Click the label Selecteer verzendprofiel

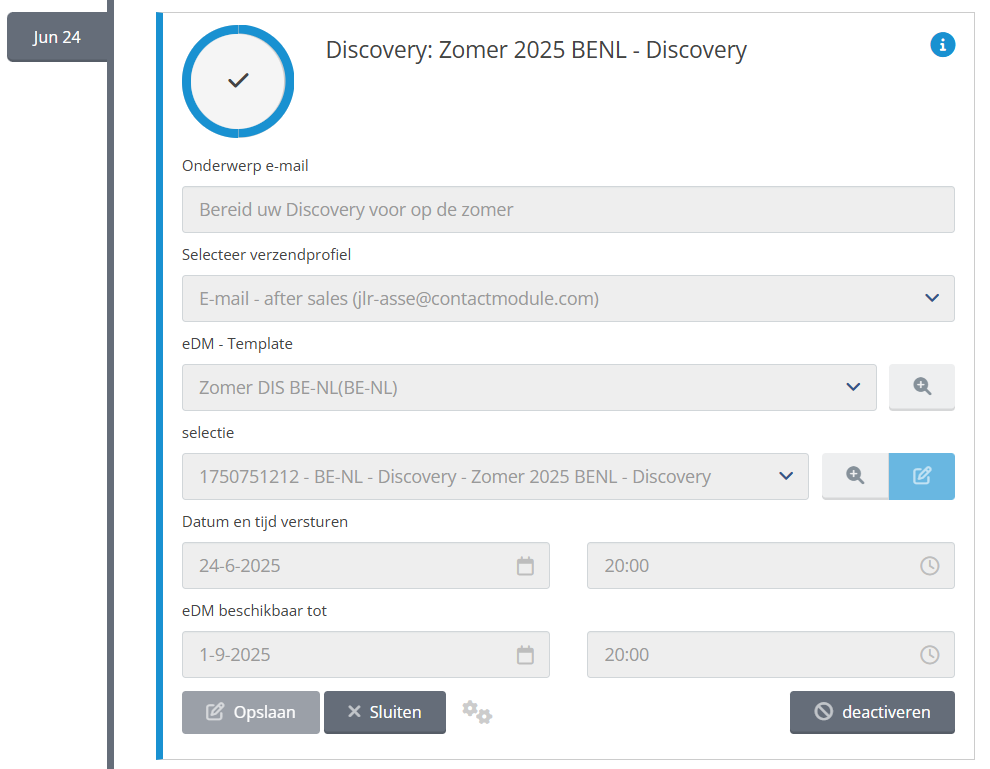pos(266,254)
